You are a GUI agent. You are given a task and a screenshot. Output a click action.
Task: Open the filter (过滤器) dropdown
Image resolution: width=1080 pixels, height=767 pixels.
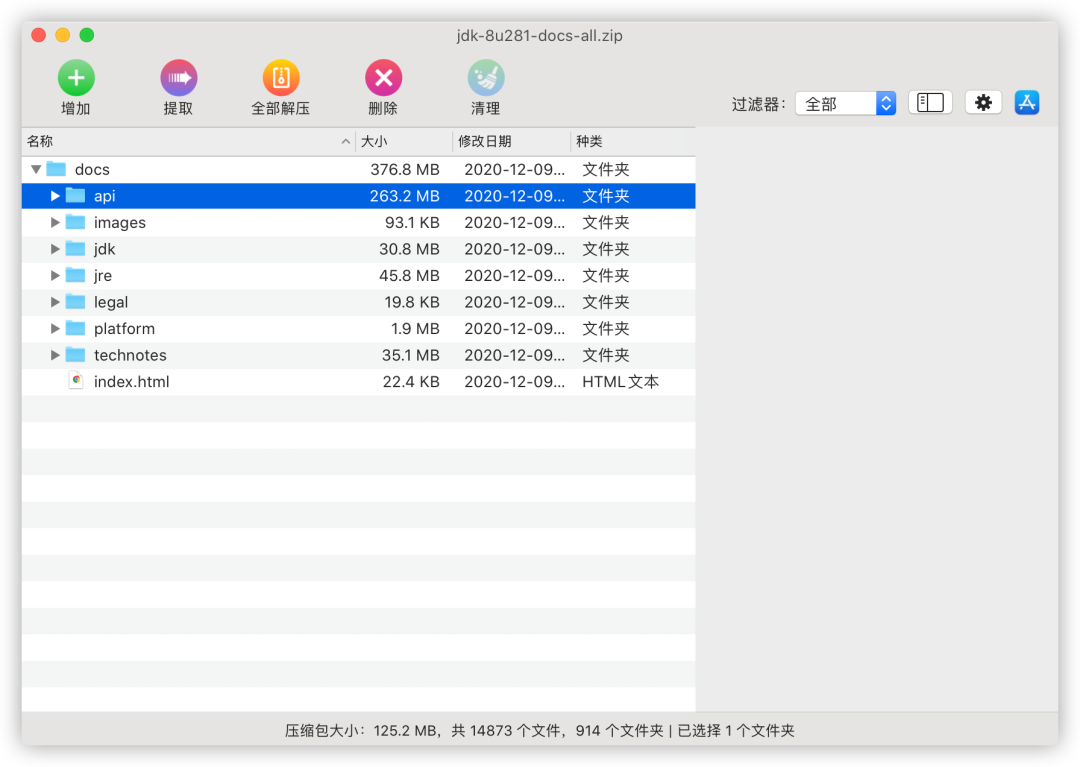click(845, 104)
